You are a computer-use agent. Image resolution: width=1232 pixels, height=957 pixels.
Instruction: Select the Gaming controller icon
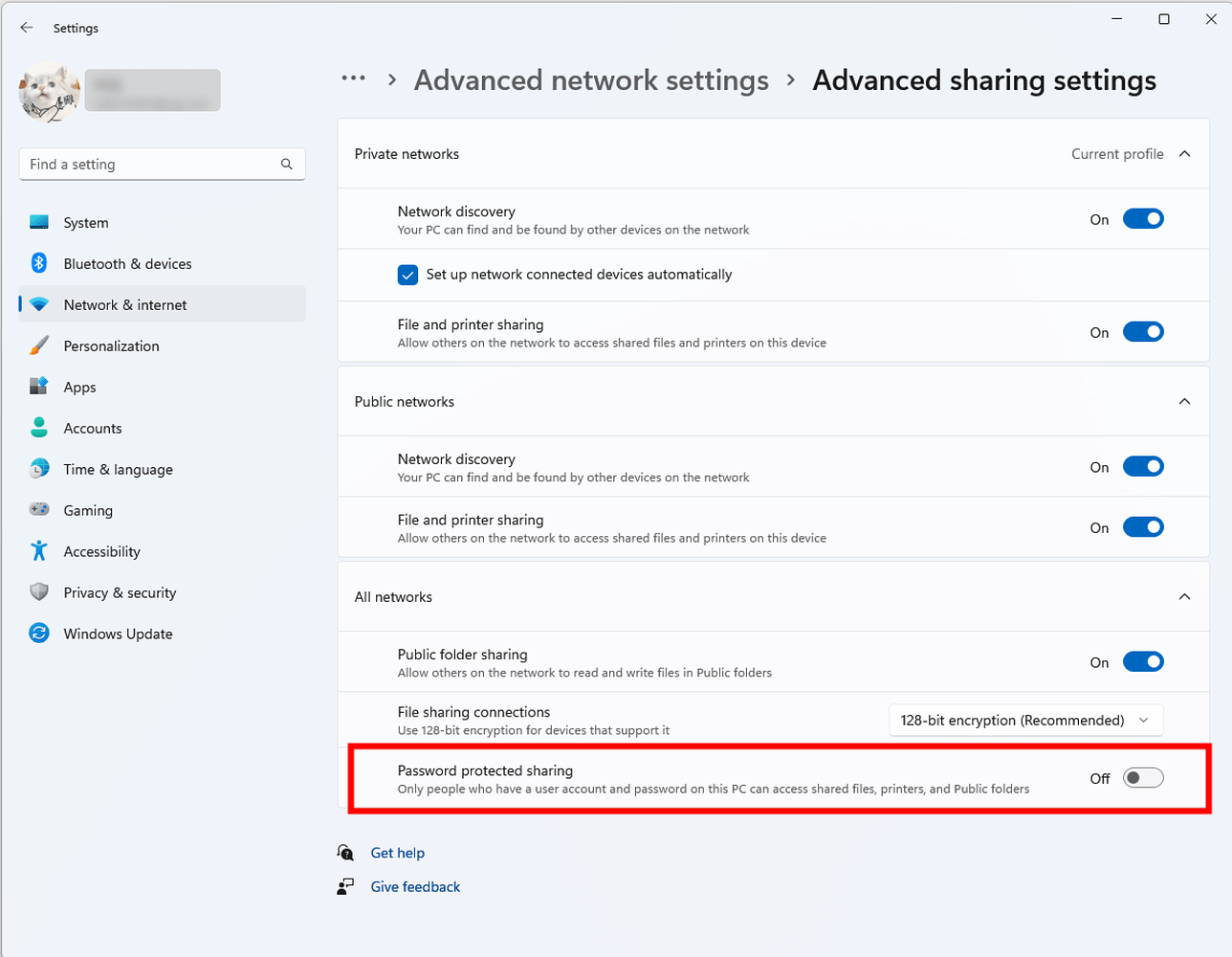point(38,510)
